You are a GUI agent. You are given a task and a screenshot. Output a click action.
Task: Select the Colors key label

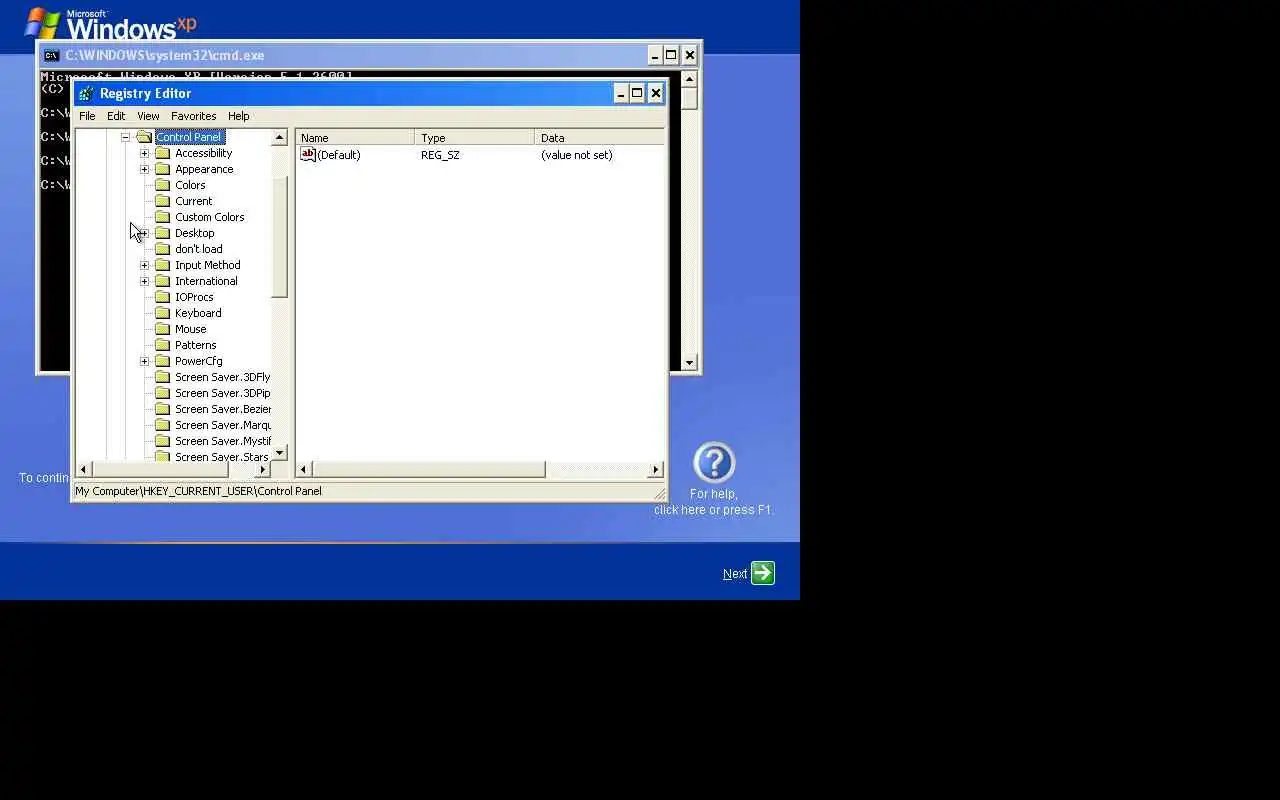pyautogui.click(x=190, y=185)
